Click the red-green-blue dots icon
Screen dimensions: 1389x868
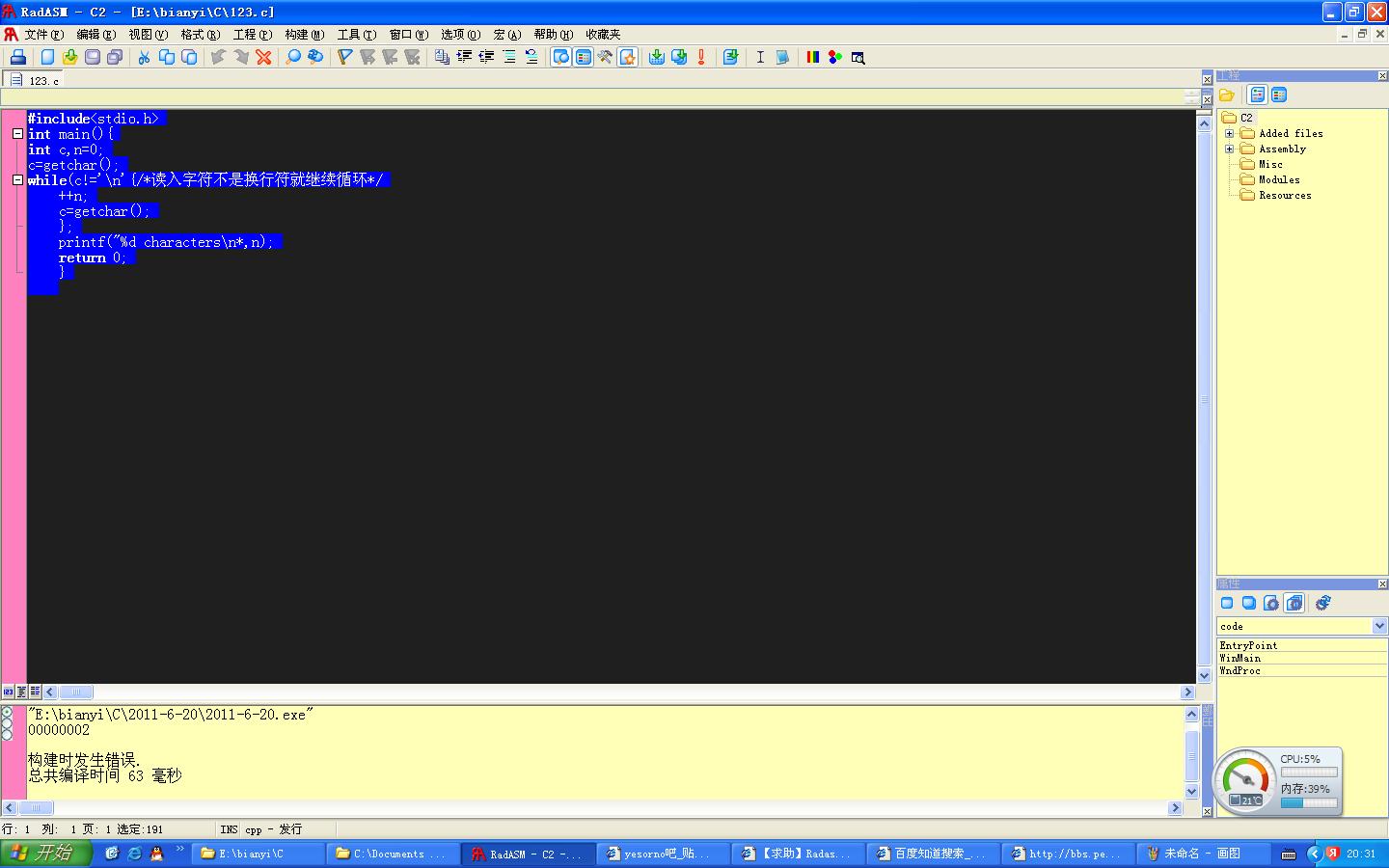[x=834, y=57]
